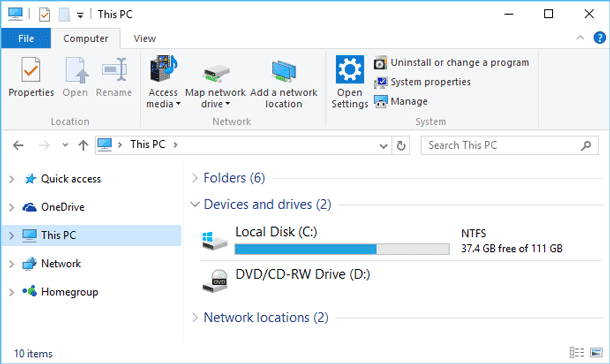Open the Customize Quick Access Toolbar dropdown
The image size is (610, 364).
click(x=80, y=16)
